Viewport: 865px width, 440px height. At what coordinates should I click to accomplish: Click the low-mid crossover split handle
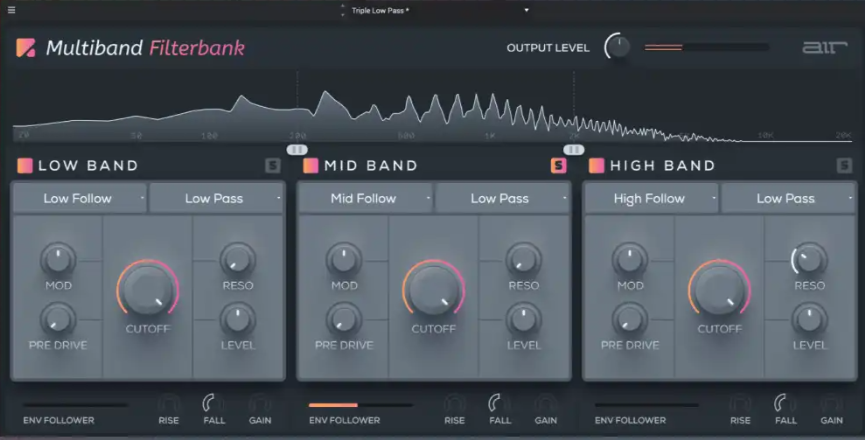pyautogui.click(x=297, y=149)
